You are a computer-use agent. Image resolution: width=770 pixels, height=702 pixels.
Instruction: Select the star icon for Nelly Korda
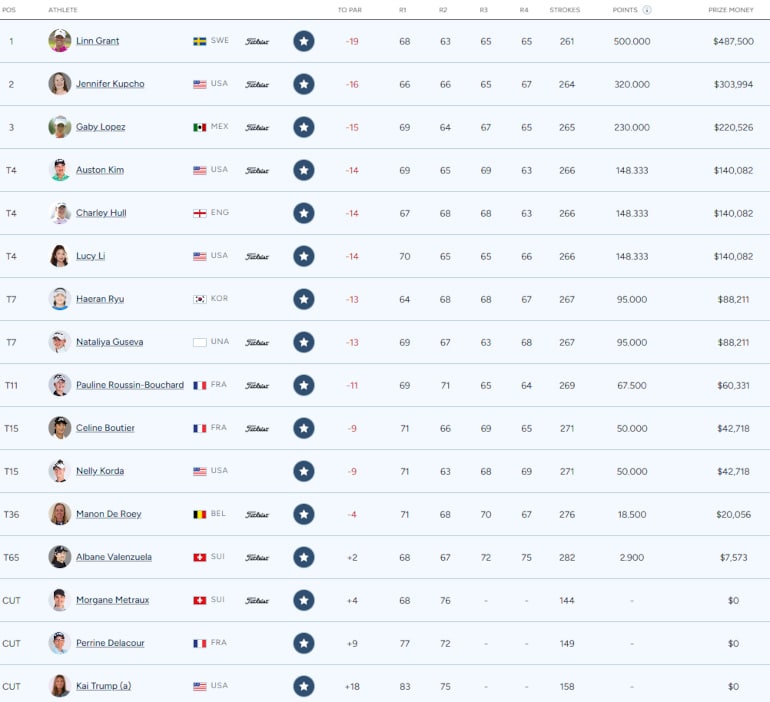coord(304,471)
